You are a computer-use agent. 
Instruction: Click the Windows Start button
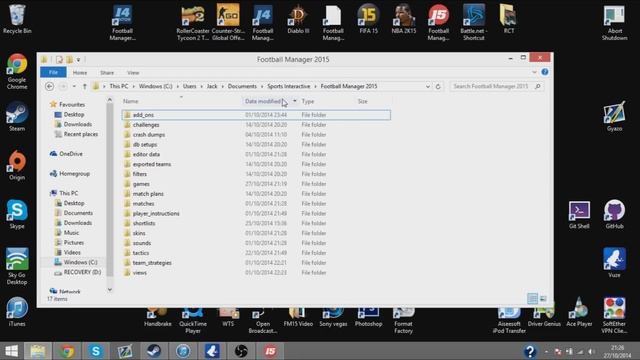[x=11, y=351]
